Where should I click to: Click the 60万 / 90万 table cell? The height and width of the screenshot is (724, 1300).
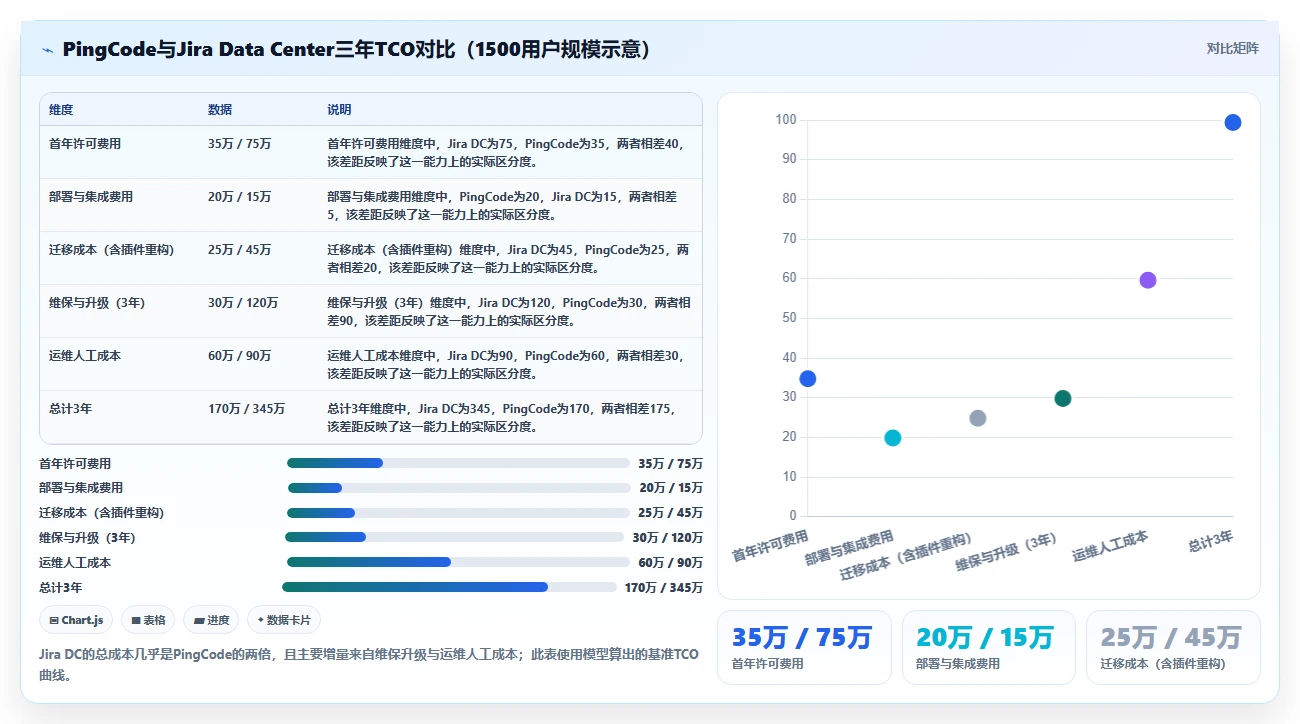point(240,356)
